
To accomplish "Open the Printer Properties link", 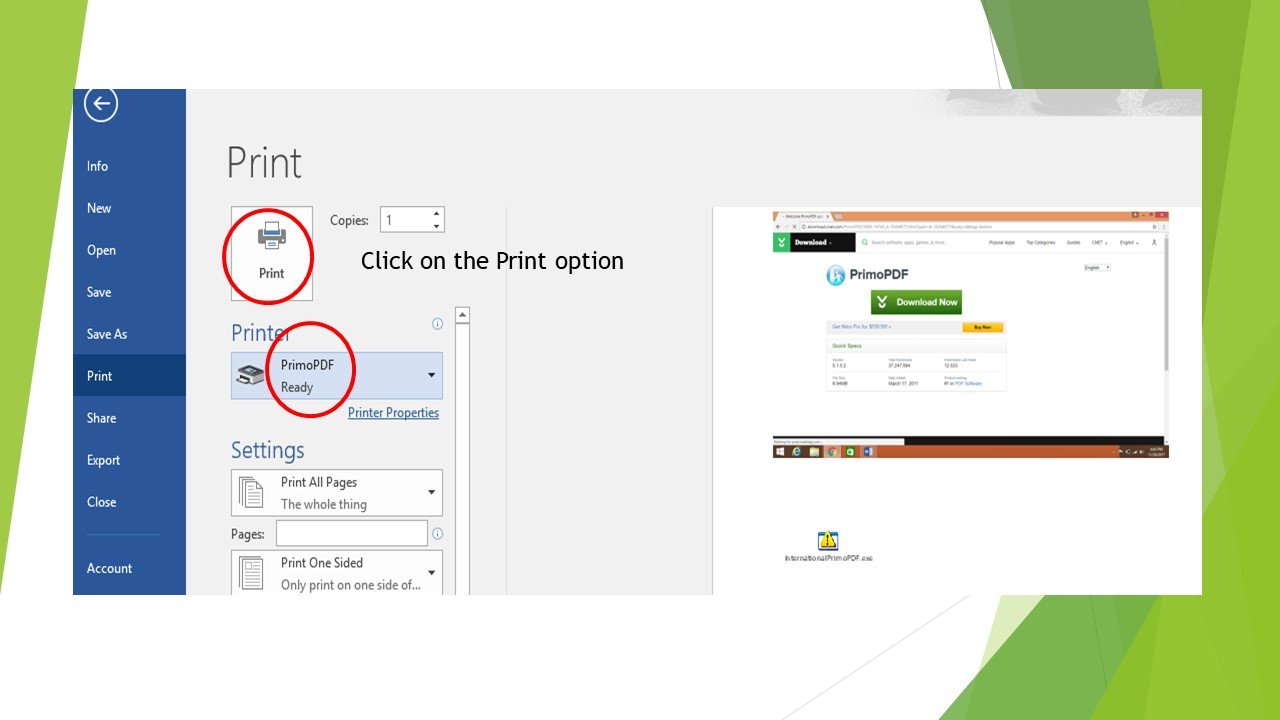I will coord(393,413).
